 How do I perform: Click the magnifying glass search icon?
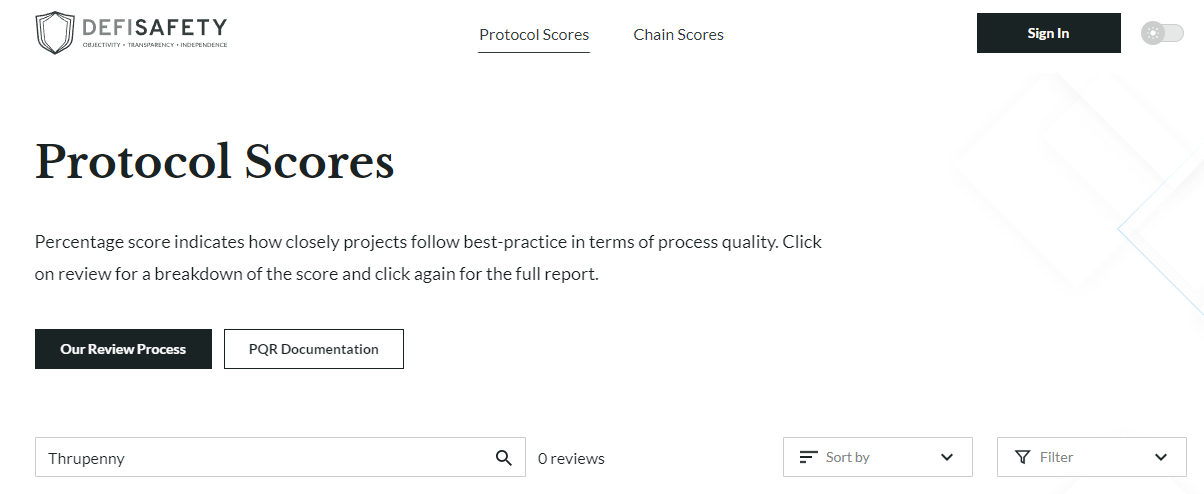[x=504, y=458]
